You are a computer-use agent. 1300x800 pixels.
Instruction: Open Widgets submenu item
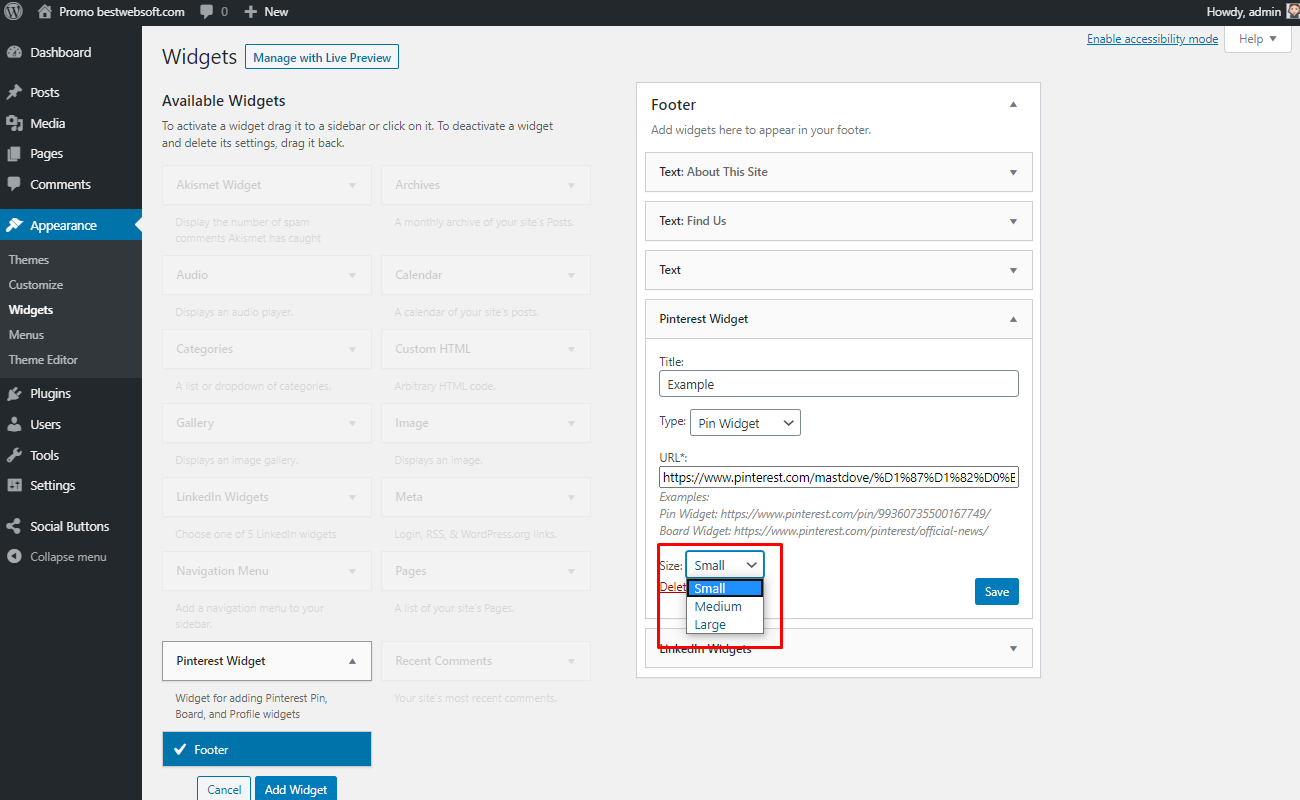click(31, 310)
